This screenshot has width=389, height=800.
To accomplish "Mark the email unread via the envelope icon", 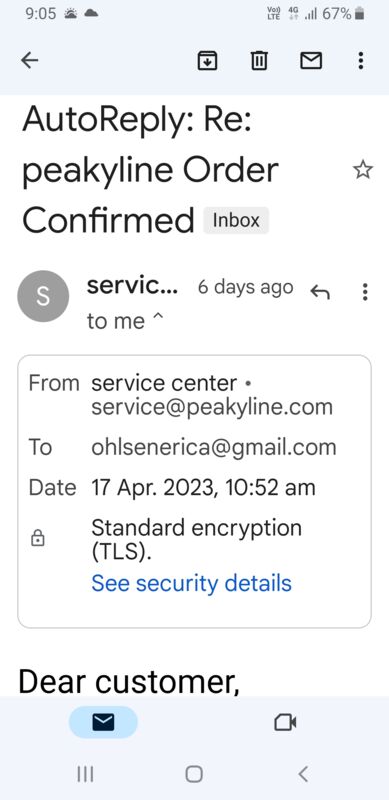I will tap(310, 61).
